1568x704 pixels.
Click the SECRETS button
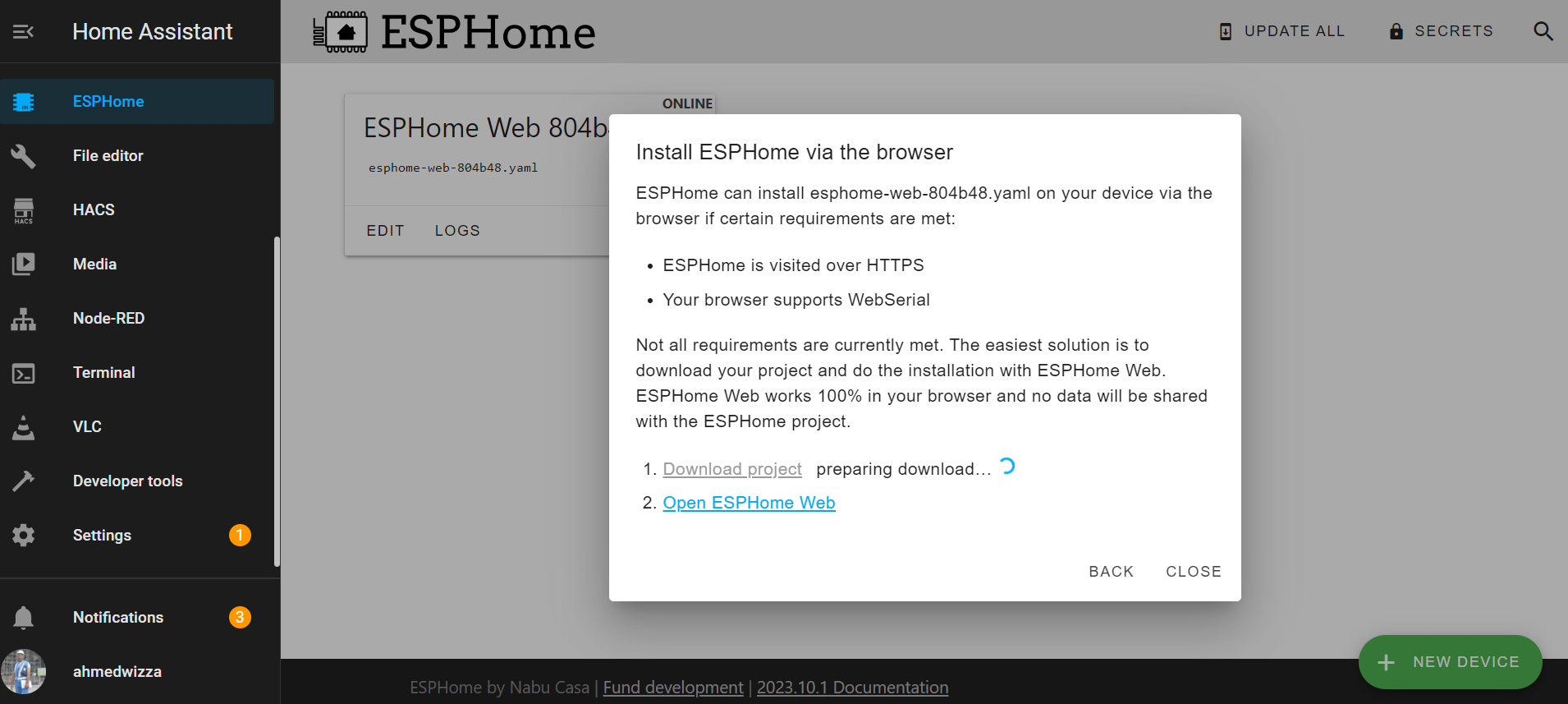[x=1441, y=31]
